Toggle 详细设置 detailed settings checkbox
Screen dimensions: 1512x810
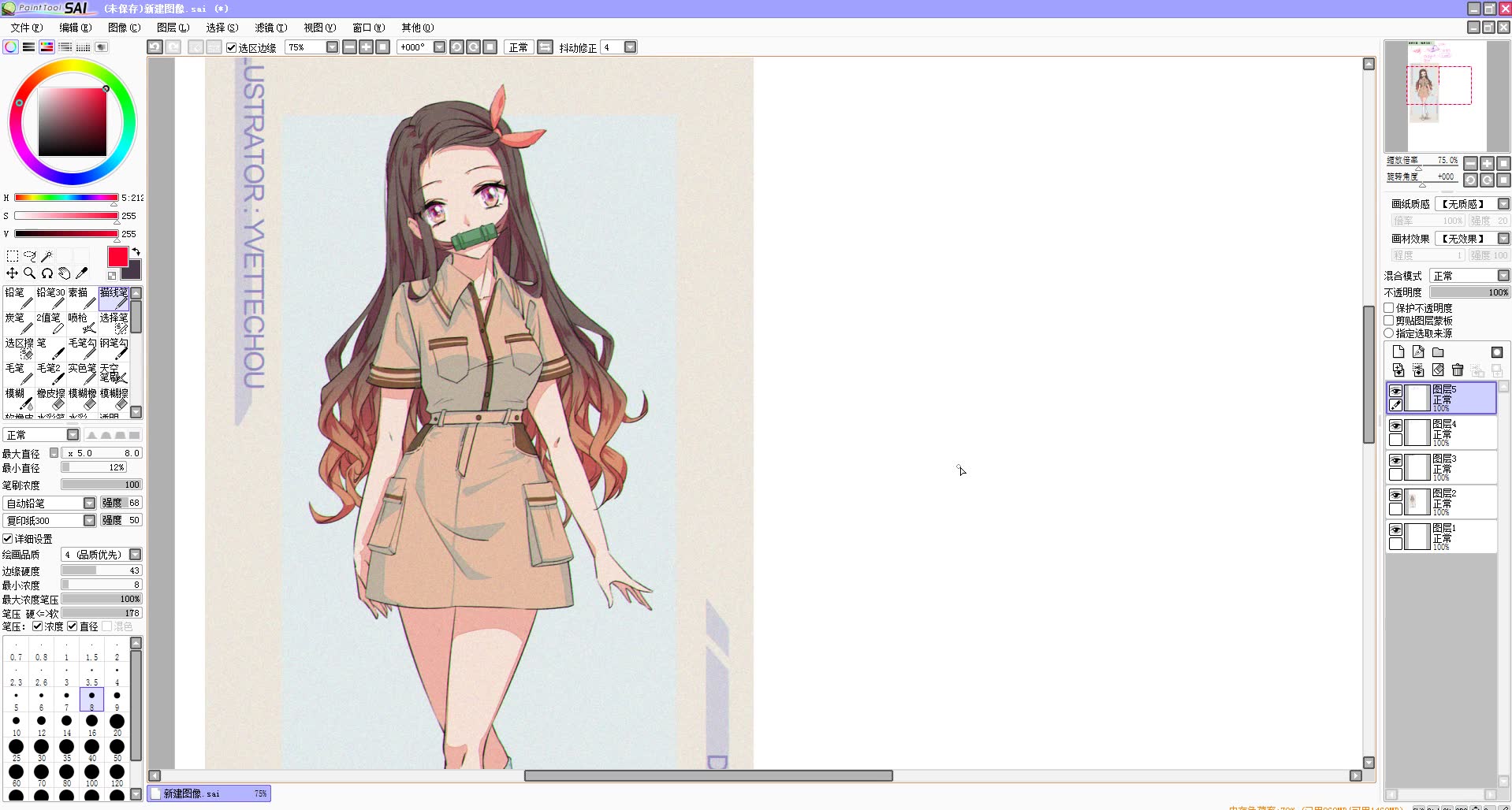[x=7, y=539]
